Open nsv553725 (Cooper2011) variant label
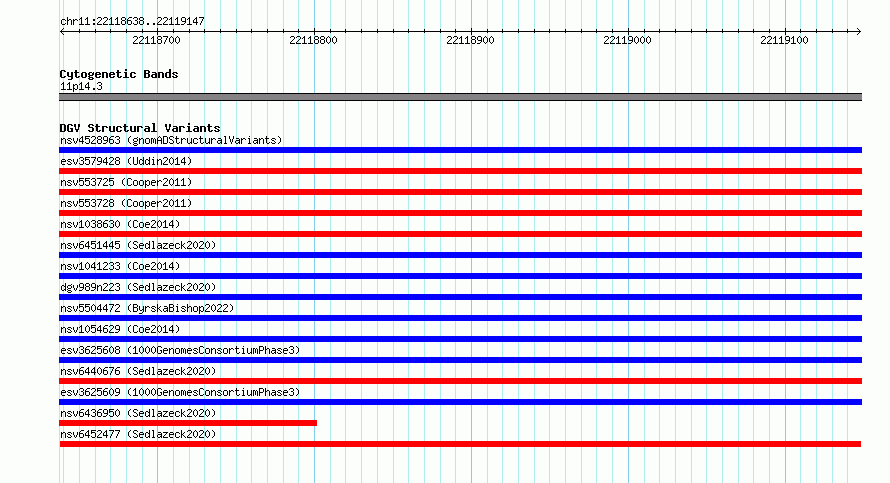The image size is (890, 483). (126, 182)
